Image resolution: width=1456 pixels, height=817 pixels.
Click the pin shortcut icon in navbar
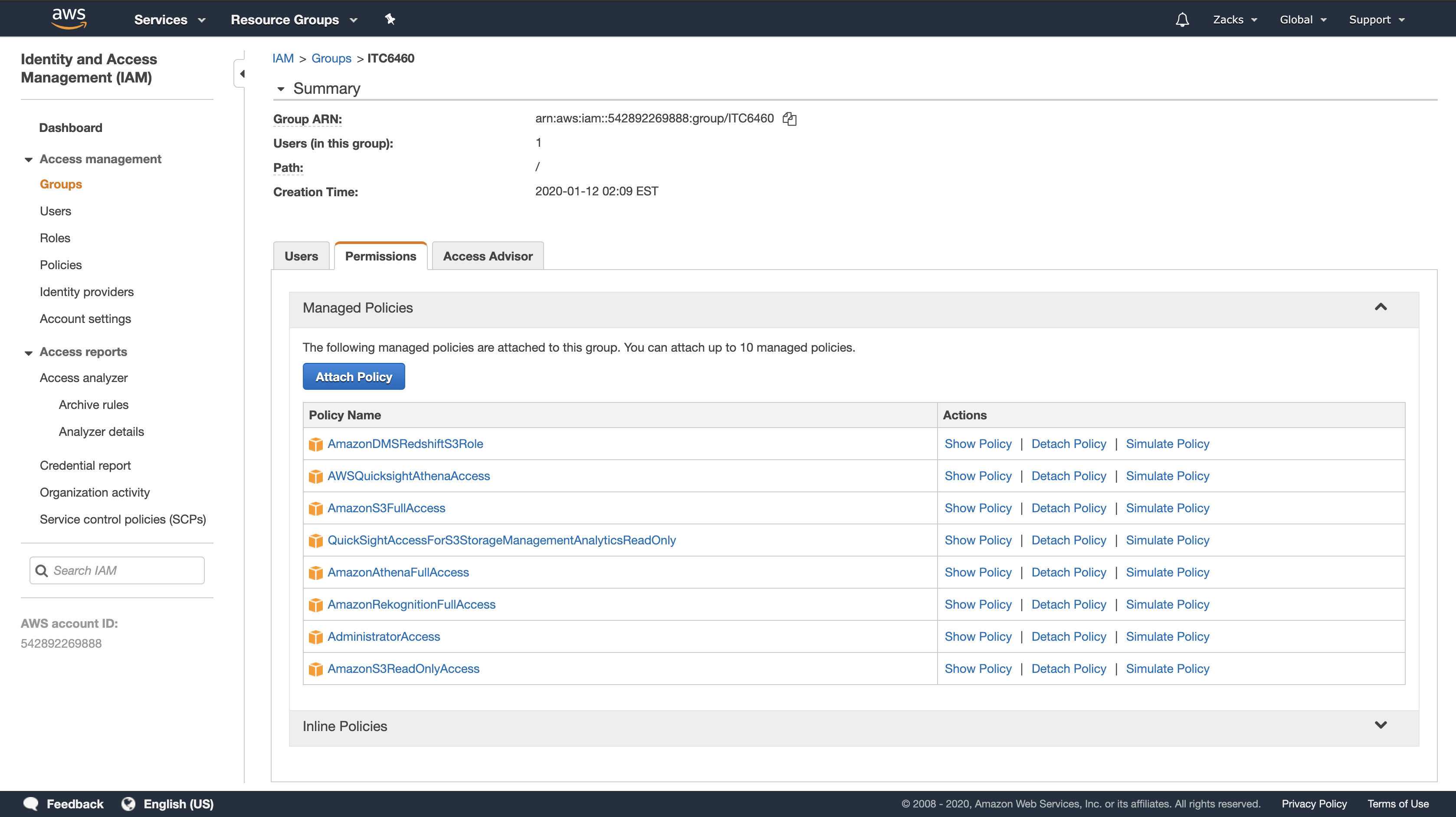(390, 19)
